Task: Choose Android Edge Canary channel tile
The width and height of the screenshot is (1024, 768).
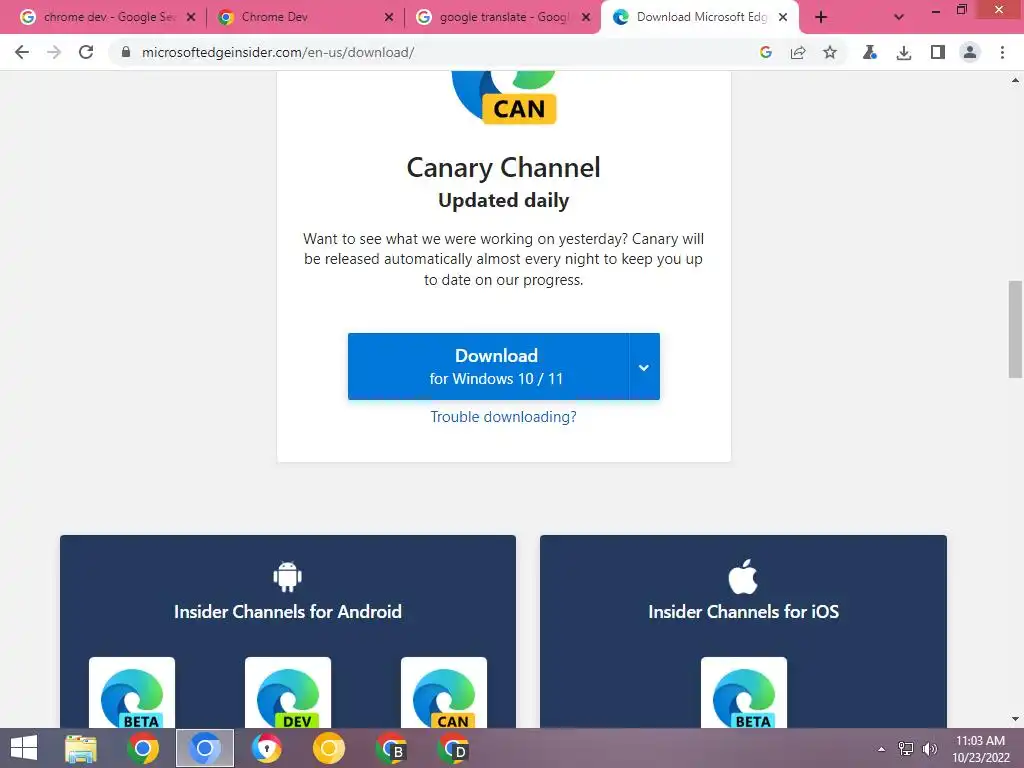Action: point(444,692)
